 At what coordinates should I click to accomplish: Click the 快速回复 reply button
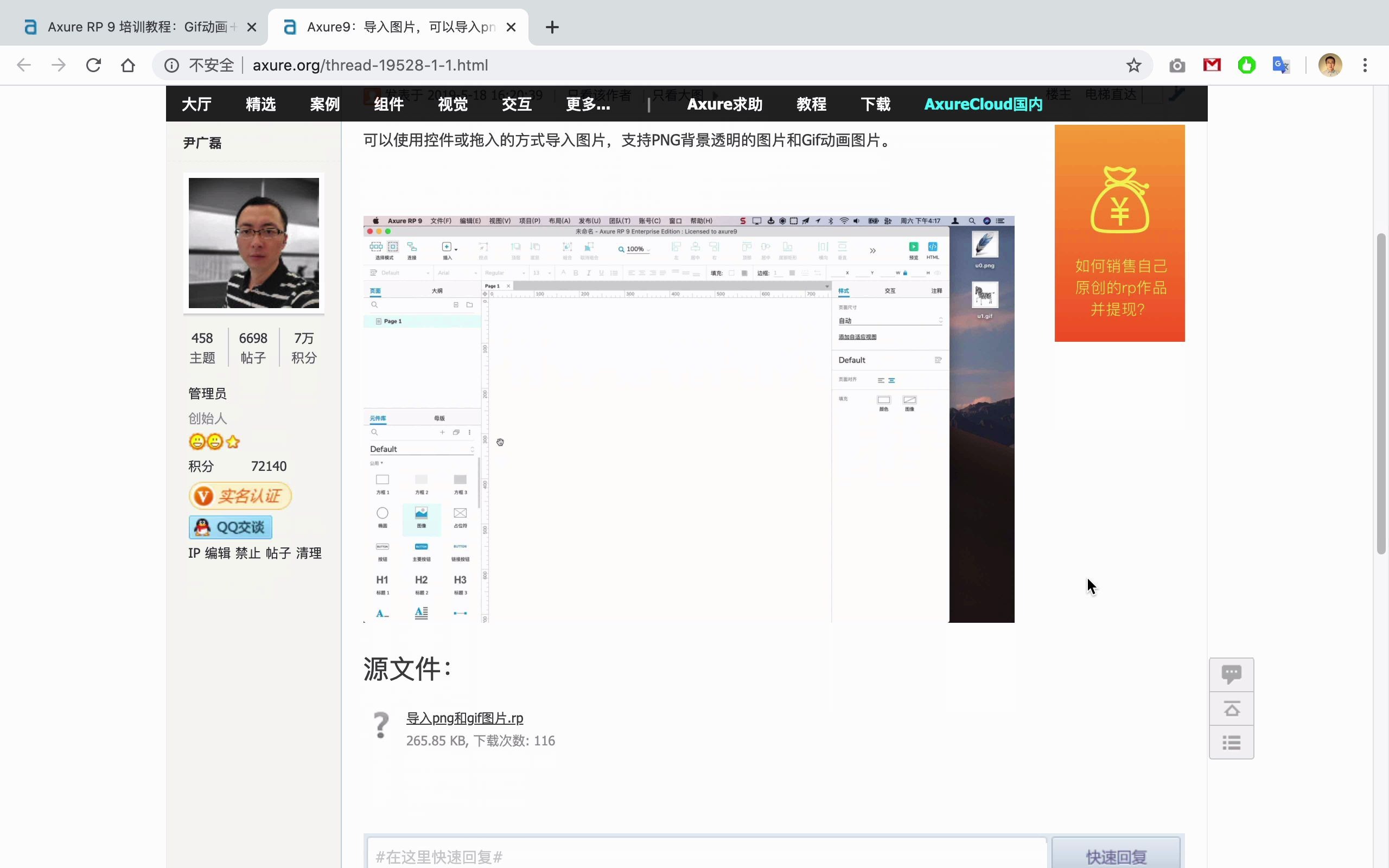(x=1116, y=856)
